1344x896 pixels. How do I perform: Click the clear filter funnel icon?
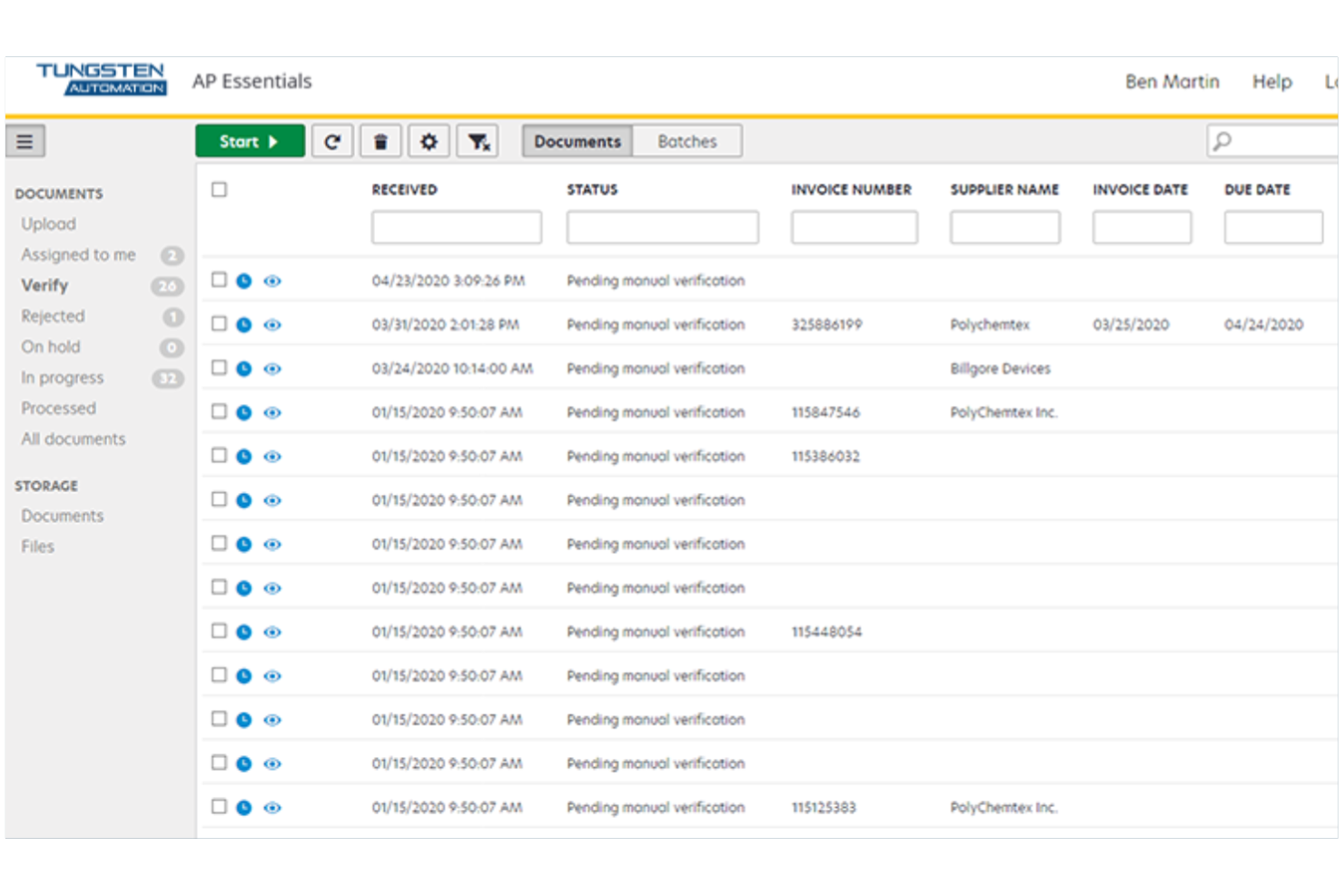(x=478, y=141)
